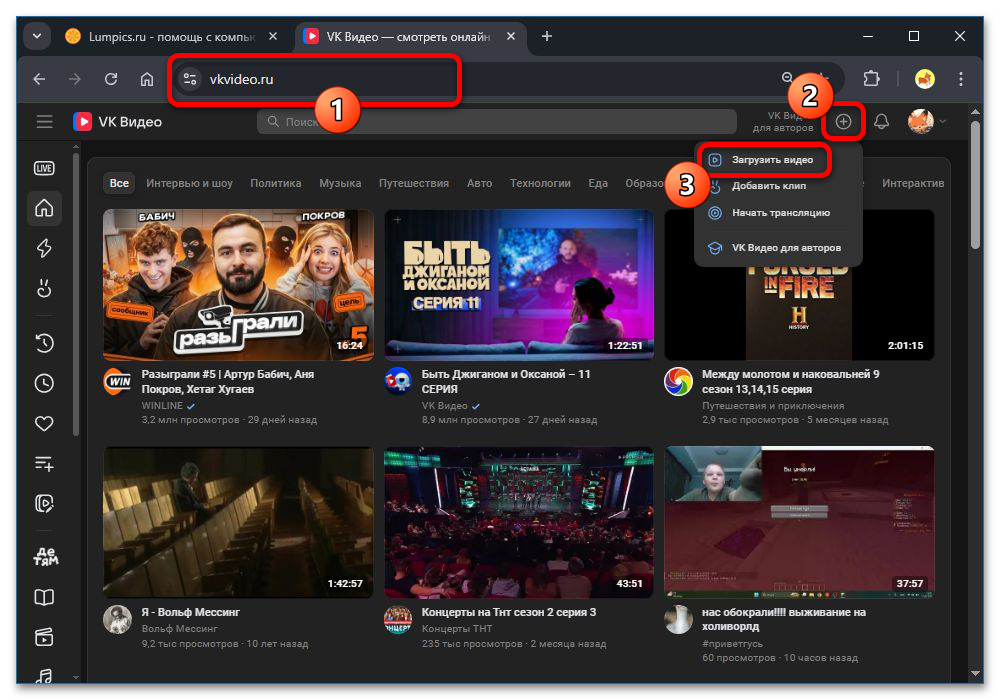Viewport: 1000px width, 700px height.
Task: Open the Вольф Мессинг channel name link
Action: coord(179,629)
